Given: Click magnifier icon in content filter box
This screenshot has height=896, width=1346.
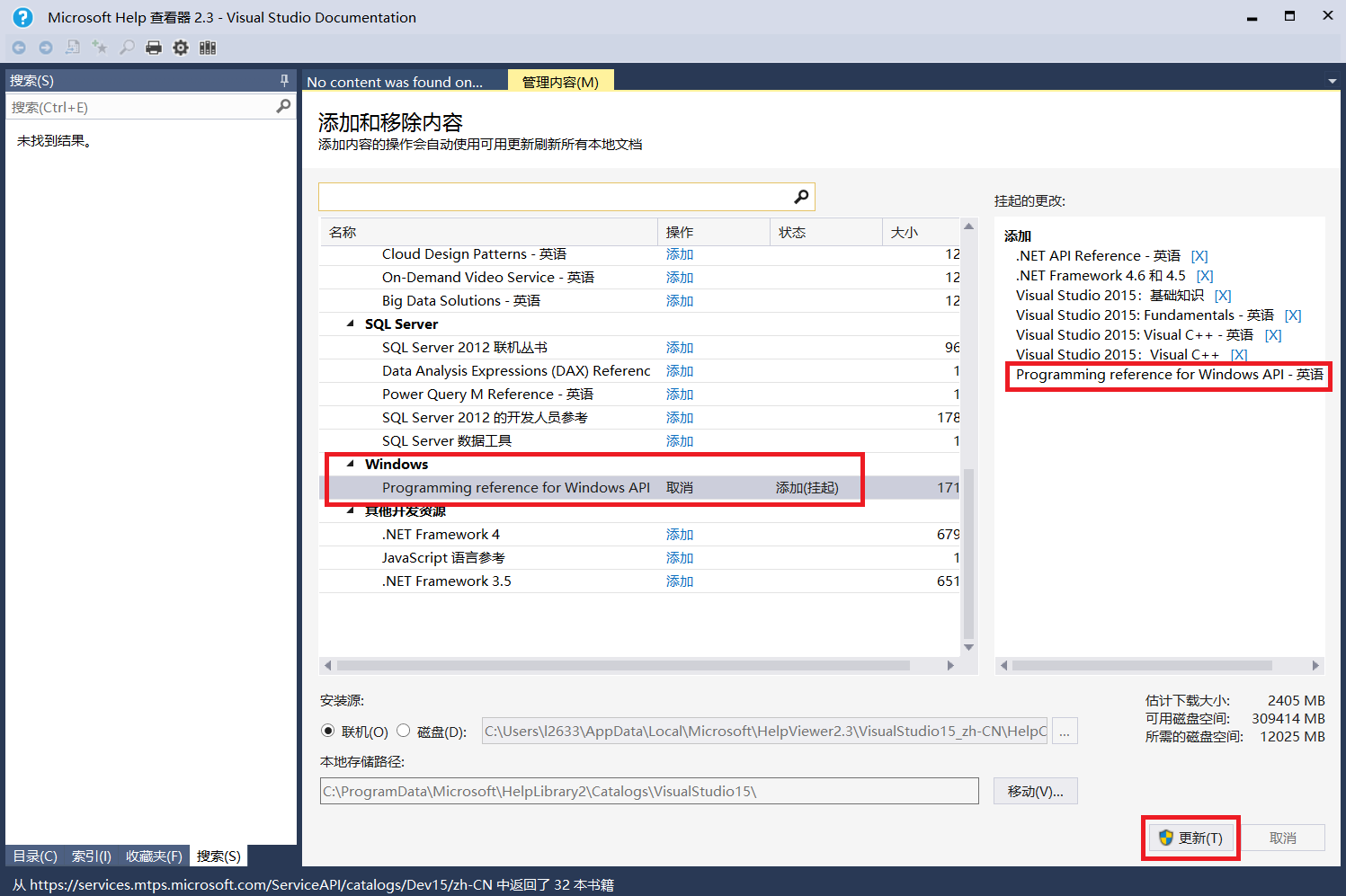Looking at the screenshot, I should (x=801, y=196).
